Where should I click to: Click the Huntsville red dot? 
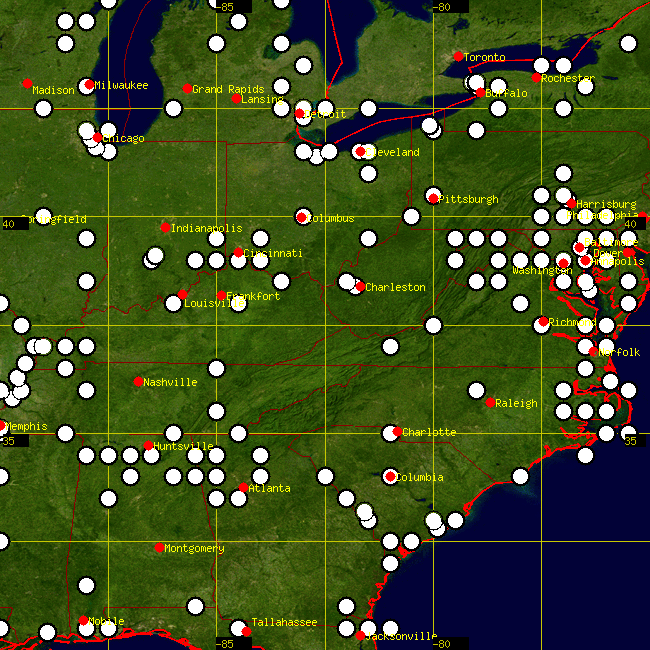coord(148,445)
